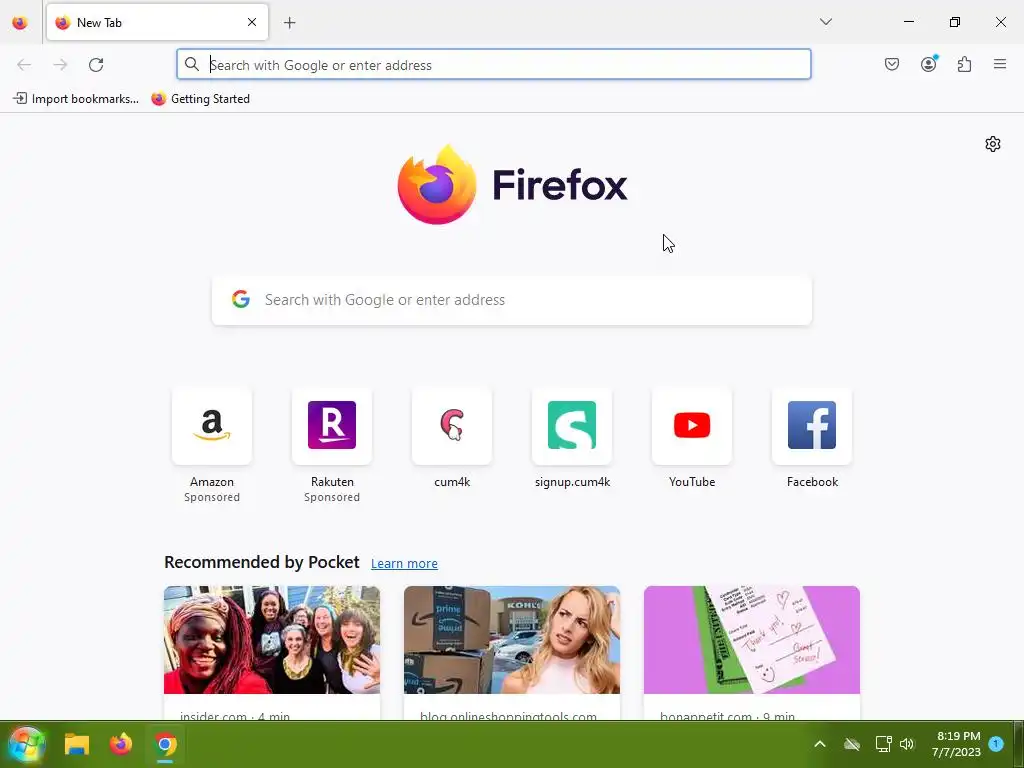Image resolution: width=1024 pixels, height=768 pixels.
Task: Open the bonappetit.com Pocket story thumbnail
Action: [x=752, y=640]
